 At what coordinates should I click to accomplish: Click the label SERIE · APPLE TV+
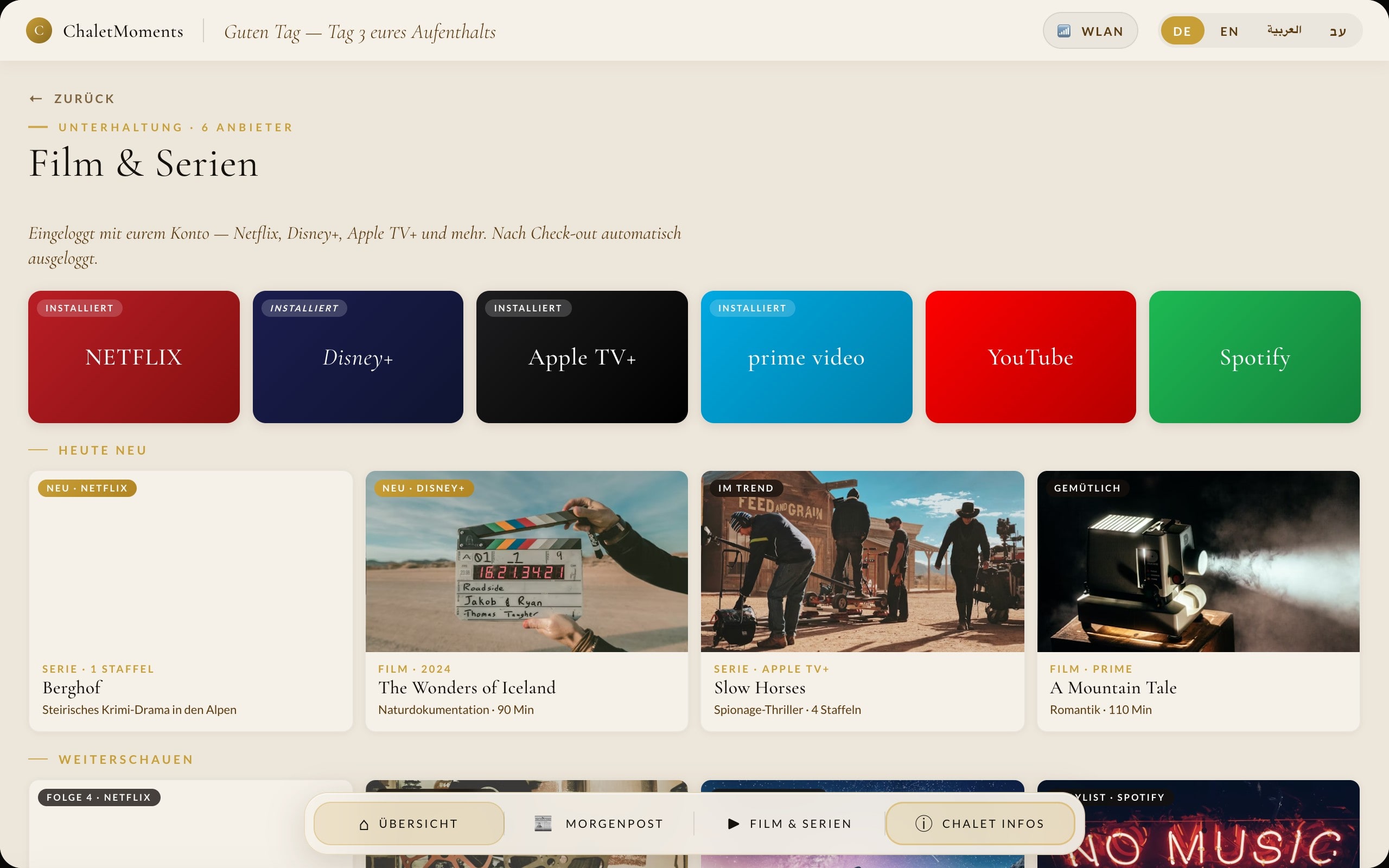pyautogui.click(x=772, y=669)
